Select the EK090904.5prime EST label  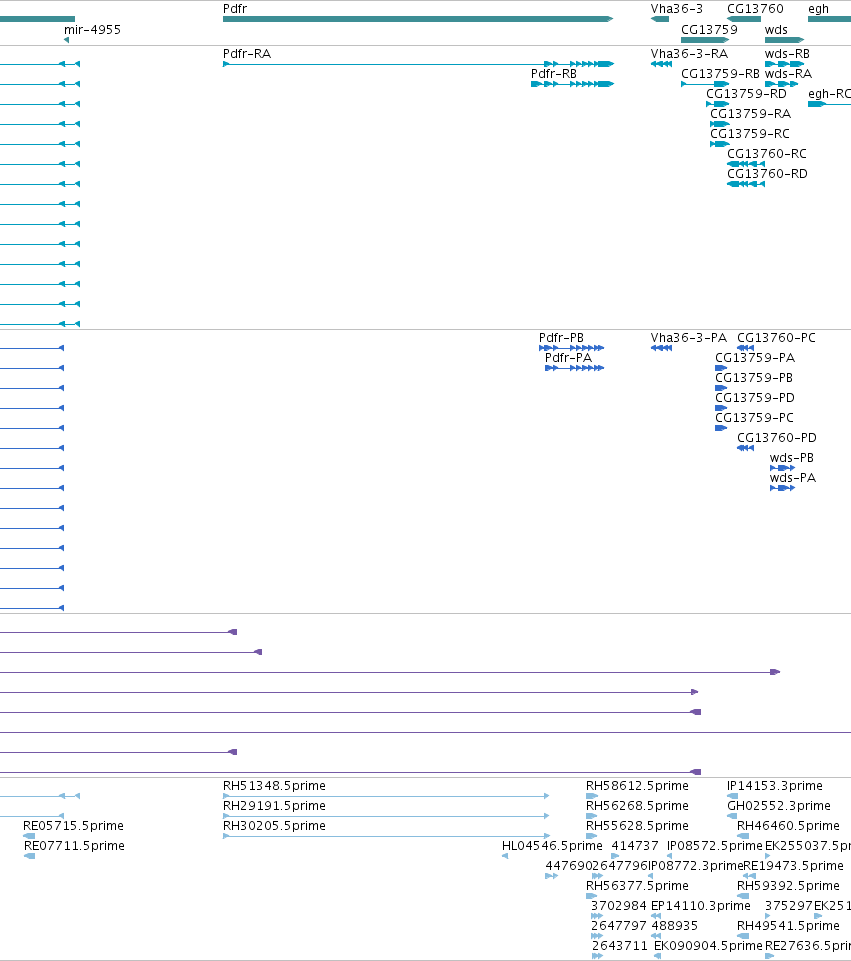pos(708,946)
